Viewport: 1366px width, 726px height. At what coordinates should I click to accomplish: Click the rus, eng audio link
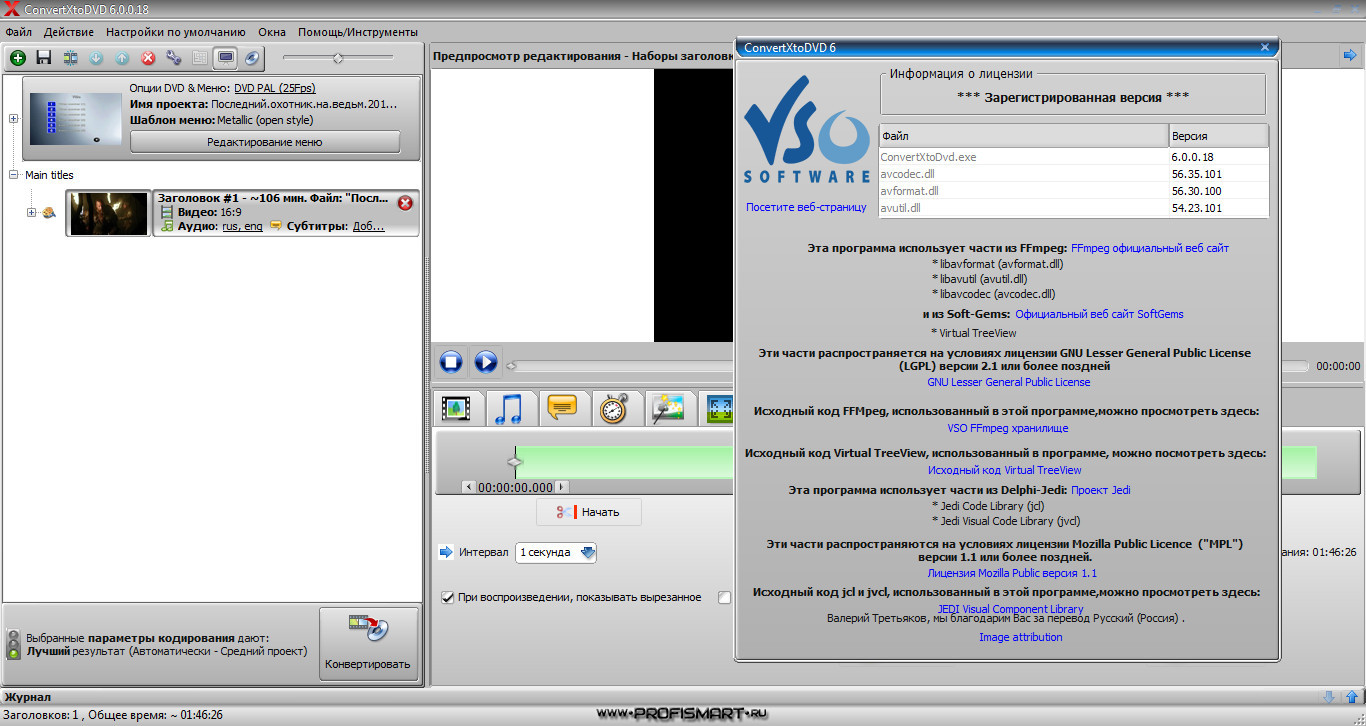click(x=242, y=227)
